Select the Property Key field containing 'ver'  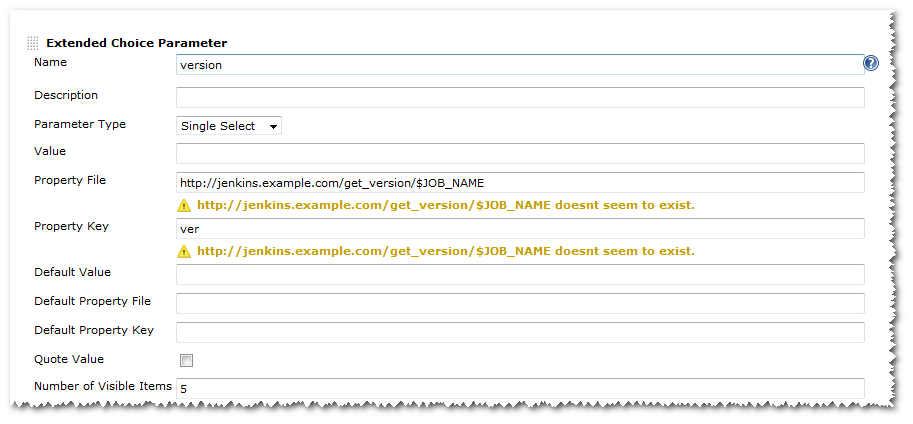[x=519, y=229]
